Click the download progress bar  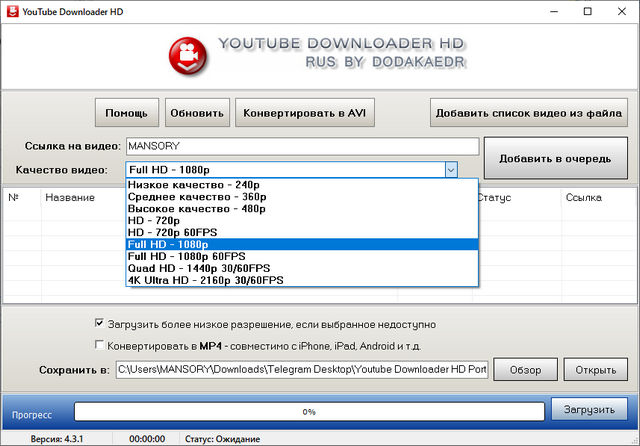tap(310, 411)
